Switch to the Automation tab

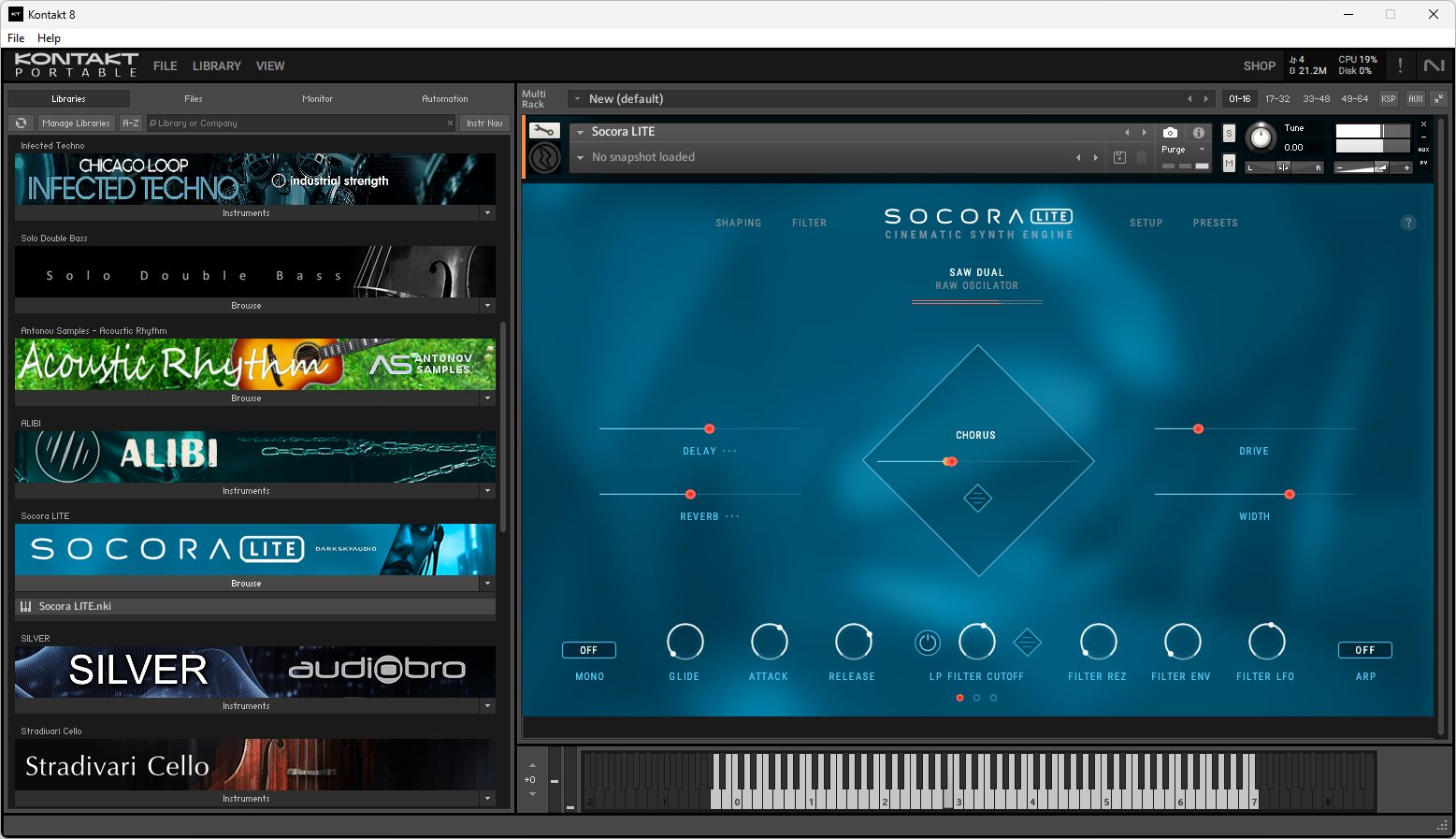point(445,98)
